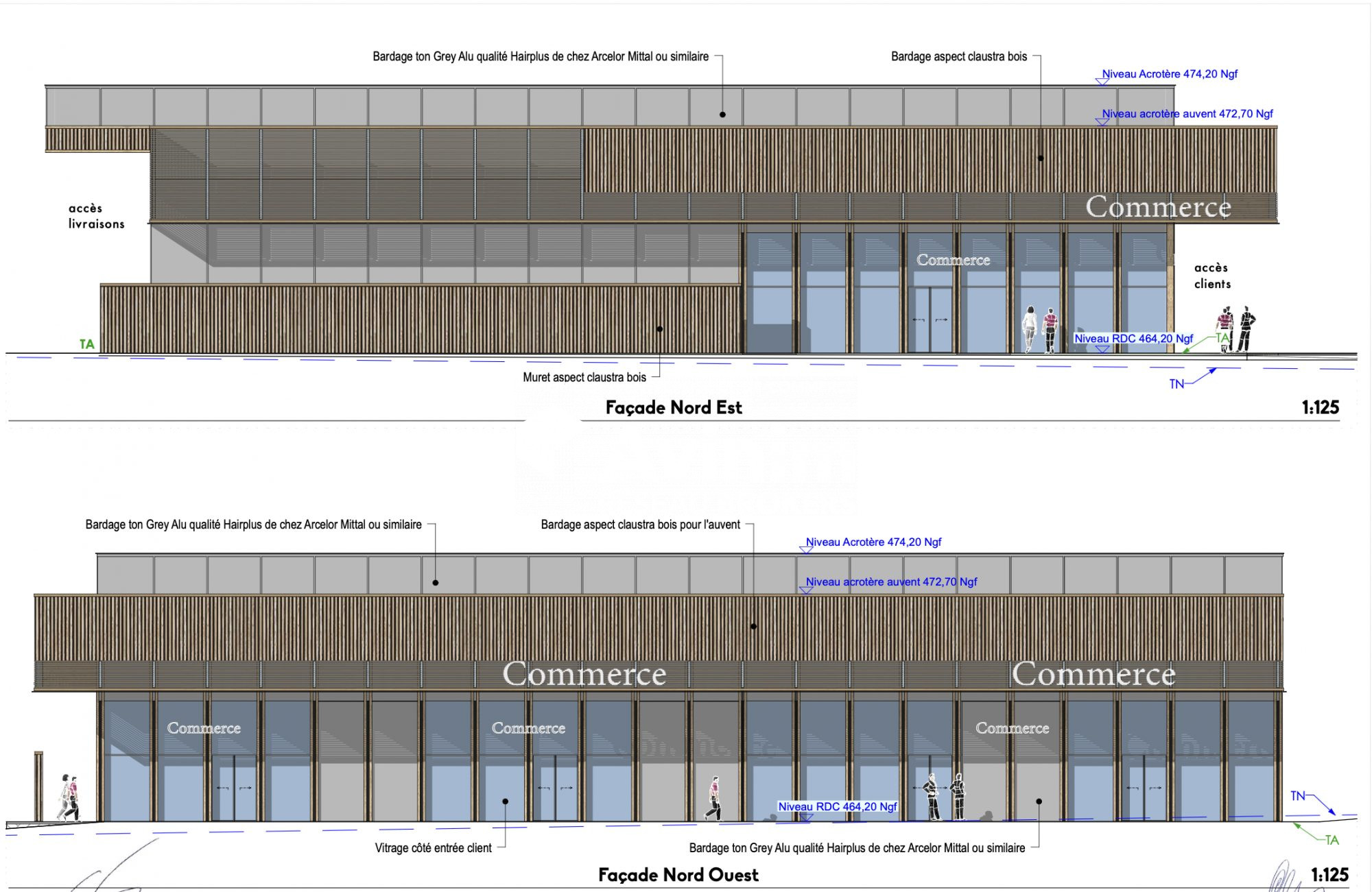Screen dimensions: 1372x892
Task: Click the green TA label at Nord Est left
Action: 86,344
